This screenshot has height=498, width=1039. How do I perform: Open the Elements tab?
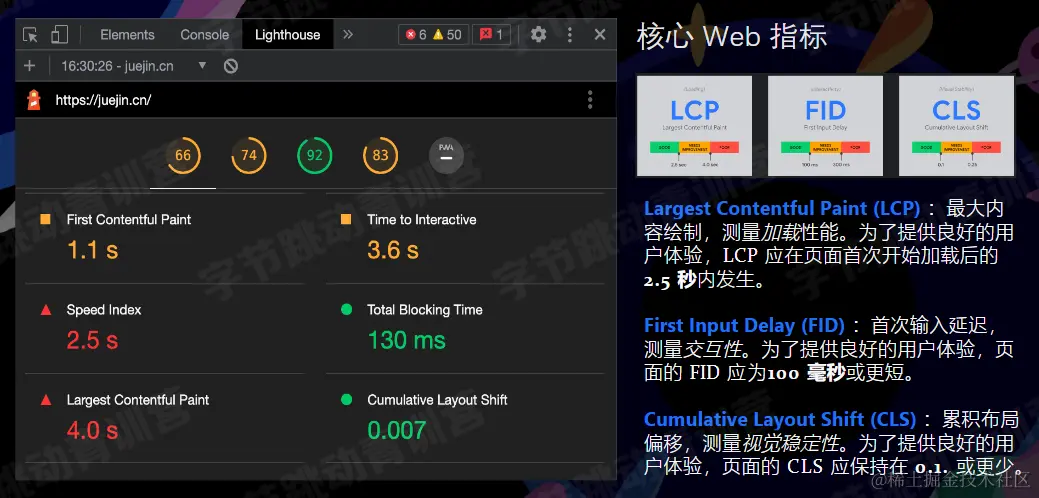click(x=127, y=35)
